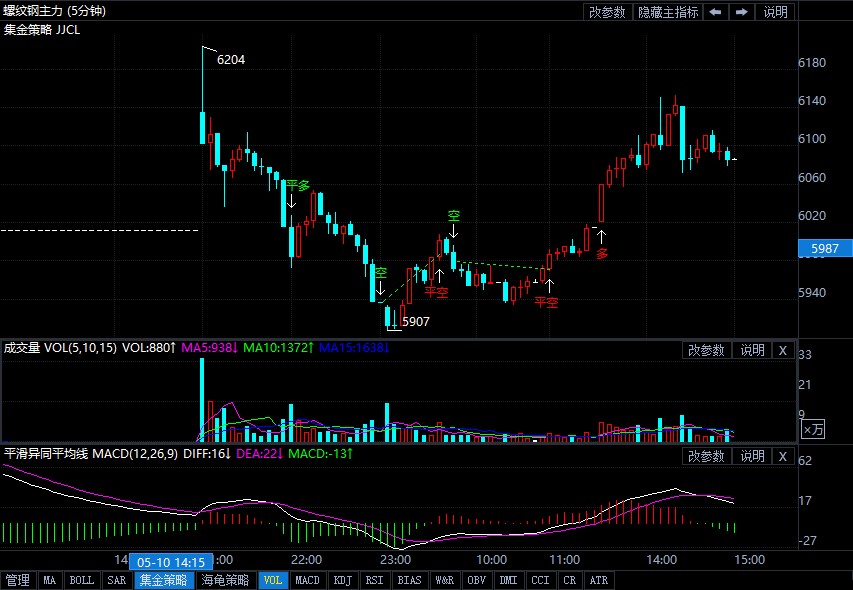Select the SAR indicator tab
The height and width of the screenshot is (590, 853).
point(117,580)
